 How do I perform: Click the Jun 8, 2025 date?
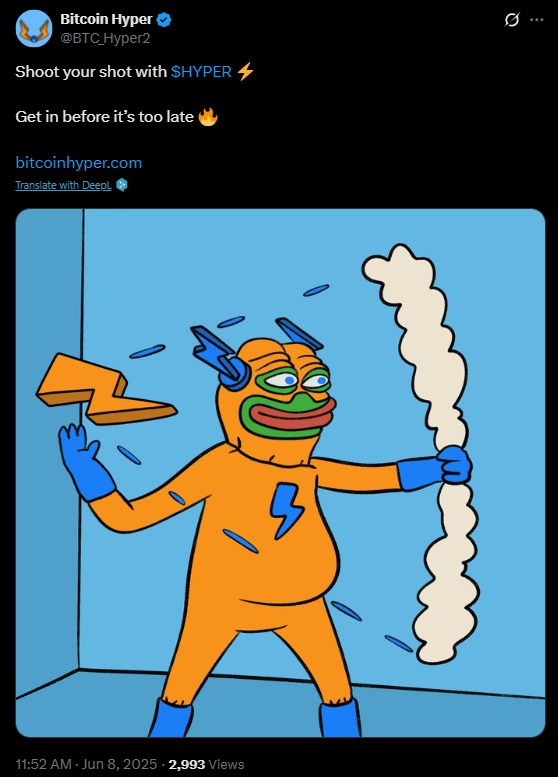click(119, 764)
